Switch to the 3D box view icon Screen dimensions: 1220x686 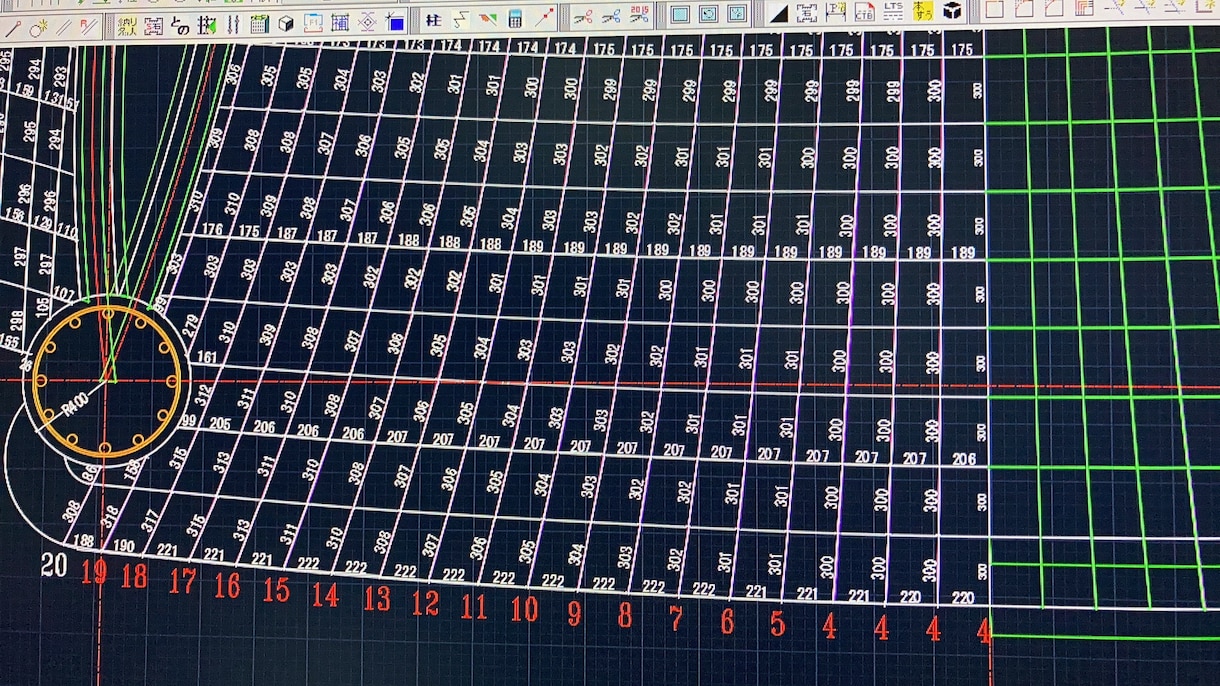click(x=286, y=23)
